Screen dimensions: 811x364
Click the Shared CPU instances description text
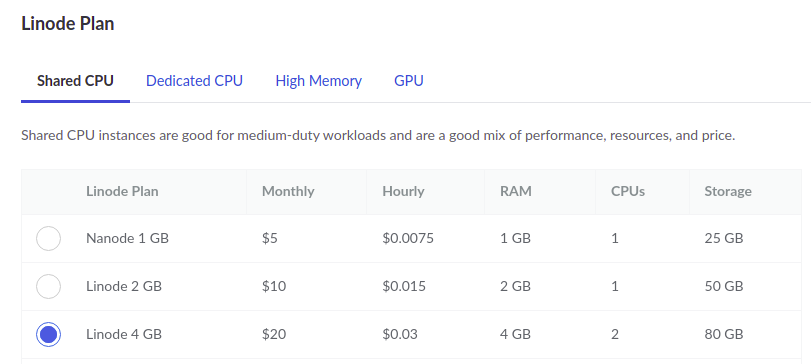coord(378,136)
